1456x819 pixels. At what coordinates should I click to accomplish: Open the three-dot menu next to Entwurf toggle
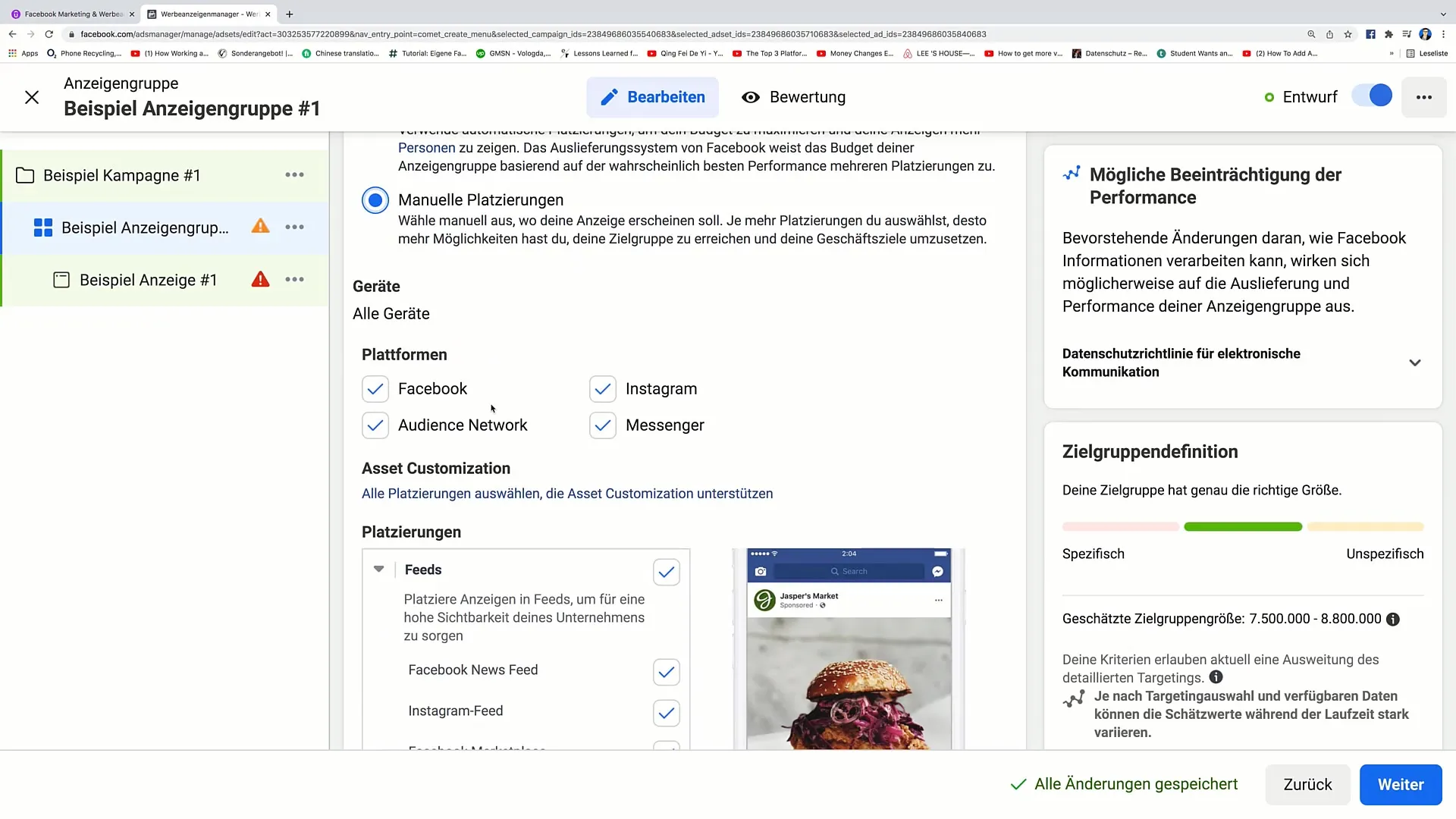1423,97
